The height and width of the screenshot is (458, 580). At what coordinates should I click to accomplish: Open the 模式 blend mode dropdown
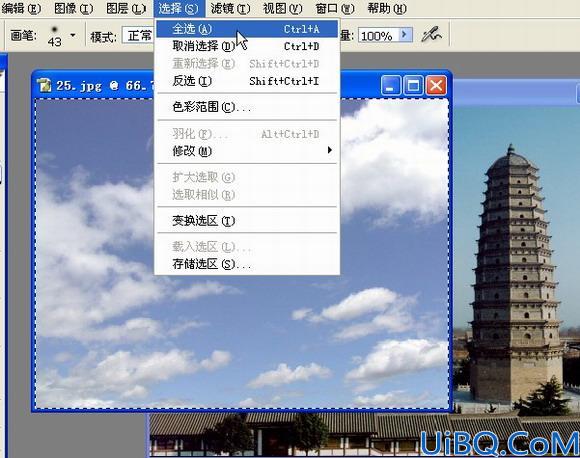coord(138,36)
